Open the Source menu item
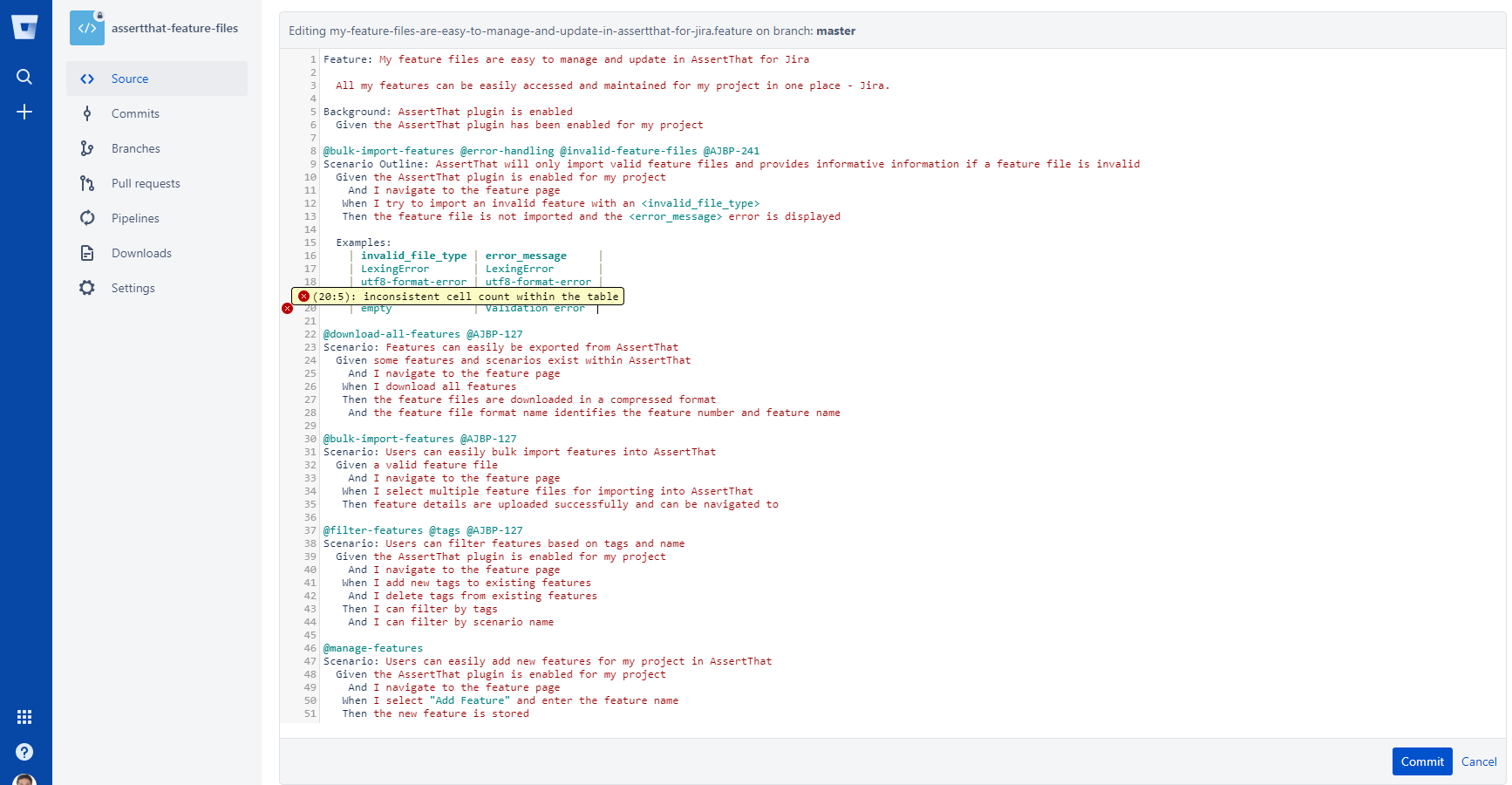The height and width of the screenshot is (785, 1512). click(x=157, y=78)
